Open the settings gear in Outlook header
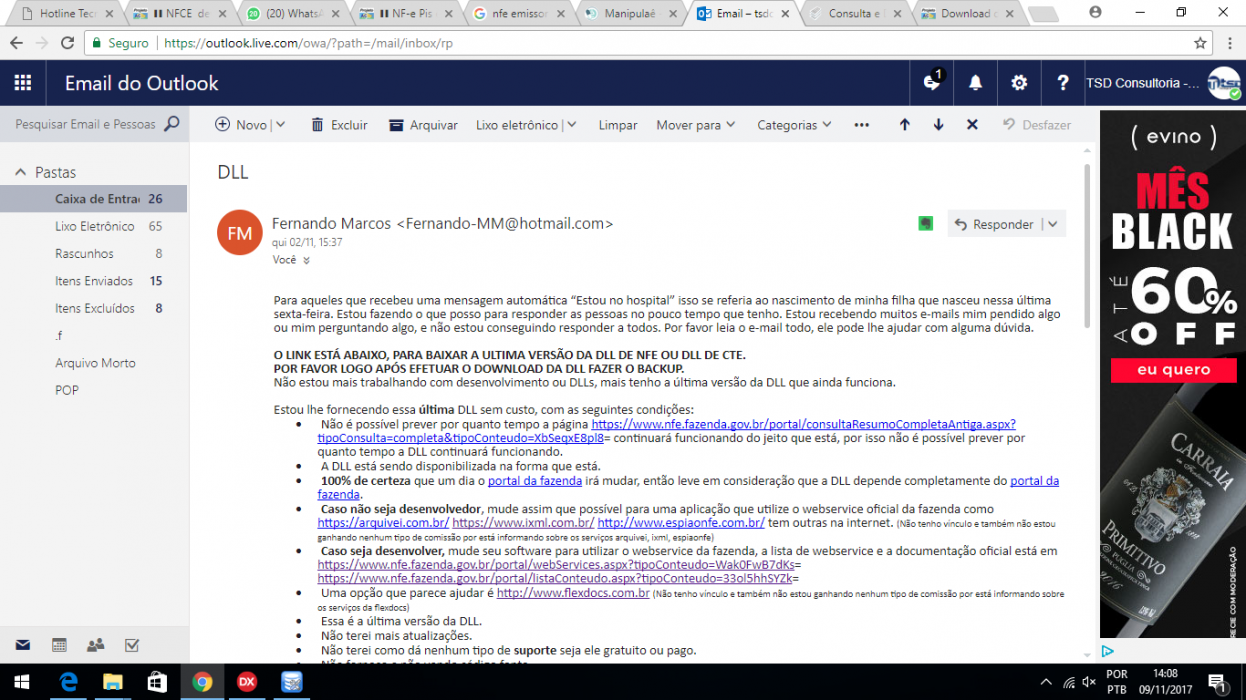1246x700 pixels. pos(1019,83)
